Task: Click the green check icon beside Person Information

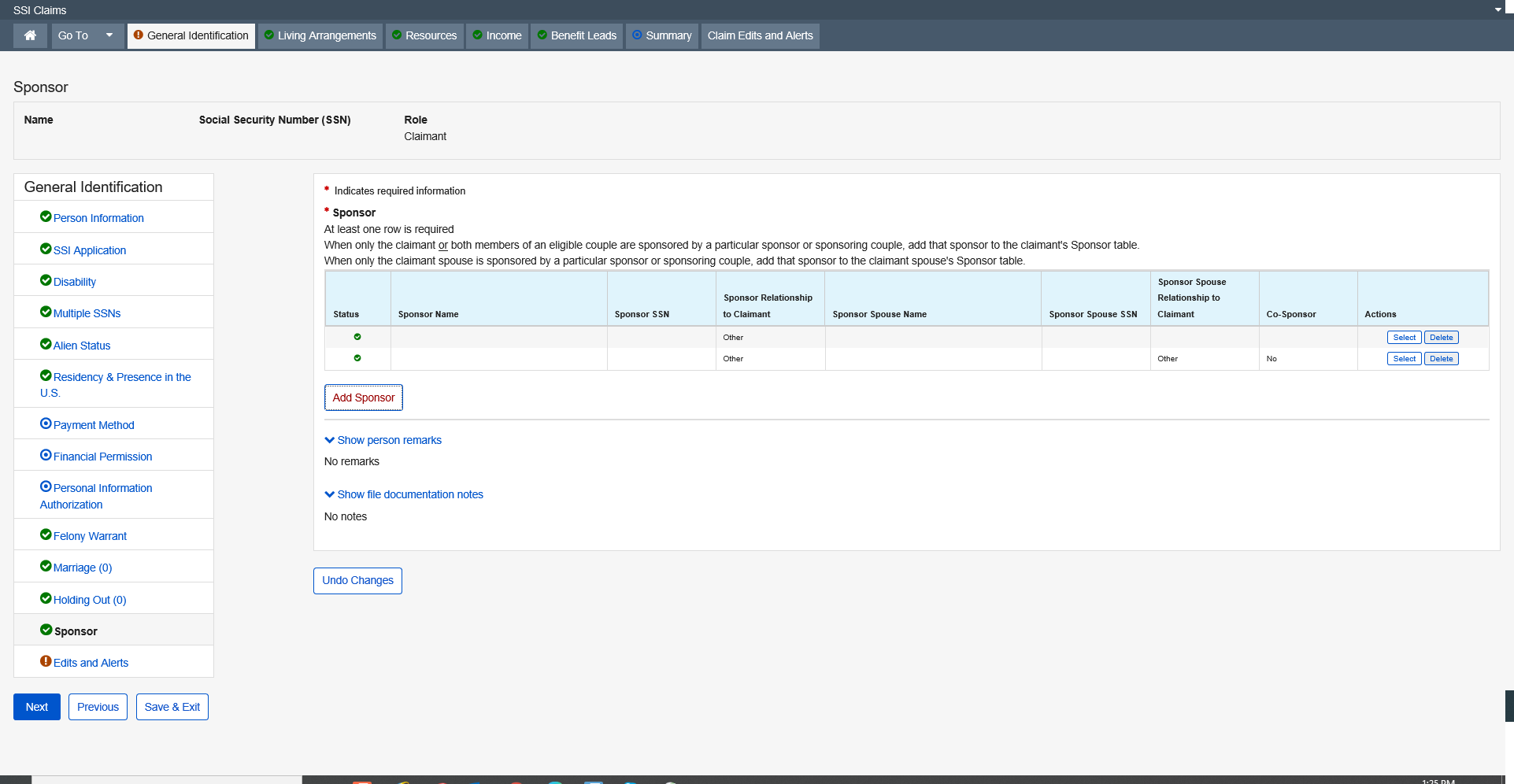Action: [x=46, y=217]
